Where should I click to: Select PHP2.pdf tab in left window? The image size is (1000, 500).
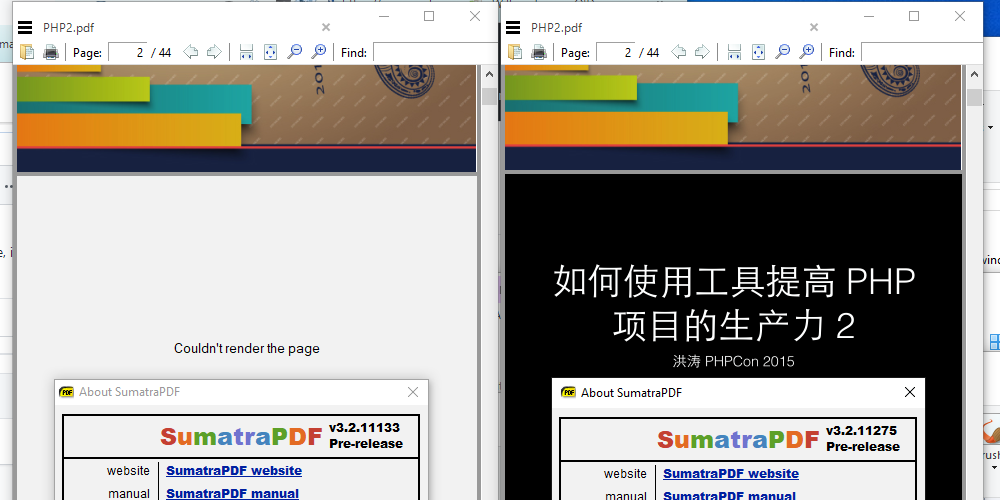point(69,27)
